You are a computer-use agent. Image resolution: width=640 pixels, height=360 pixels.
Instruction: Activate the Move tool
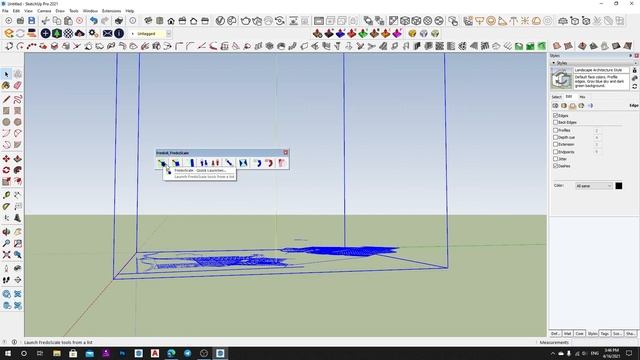6,159
